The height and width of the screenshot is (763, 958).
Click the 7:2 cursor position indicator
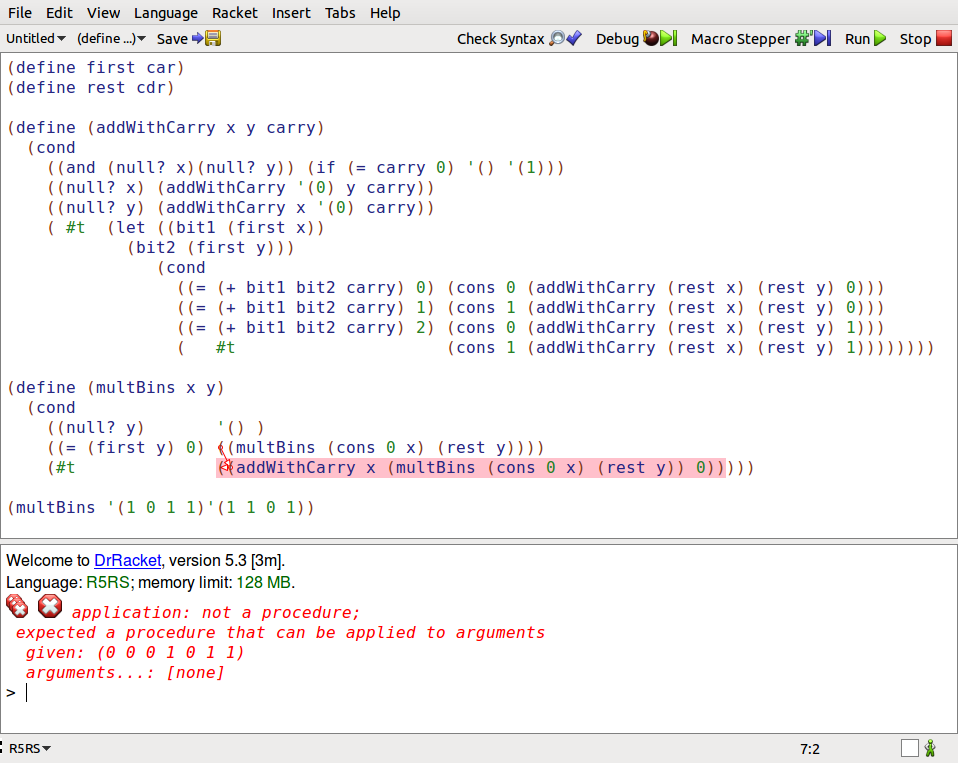[809, 748]
